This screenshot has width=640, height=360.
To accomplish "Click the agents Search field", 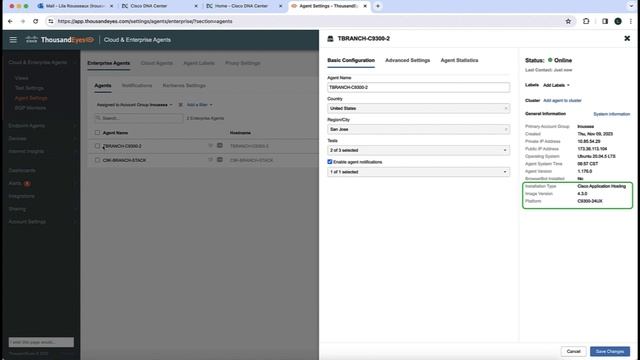I will (x=139, y=118).
